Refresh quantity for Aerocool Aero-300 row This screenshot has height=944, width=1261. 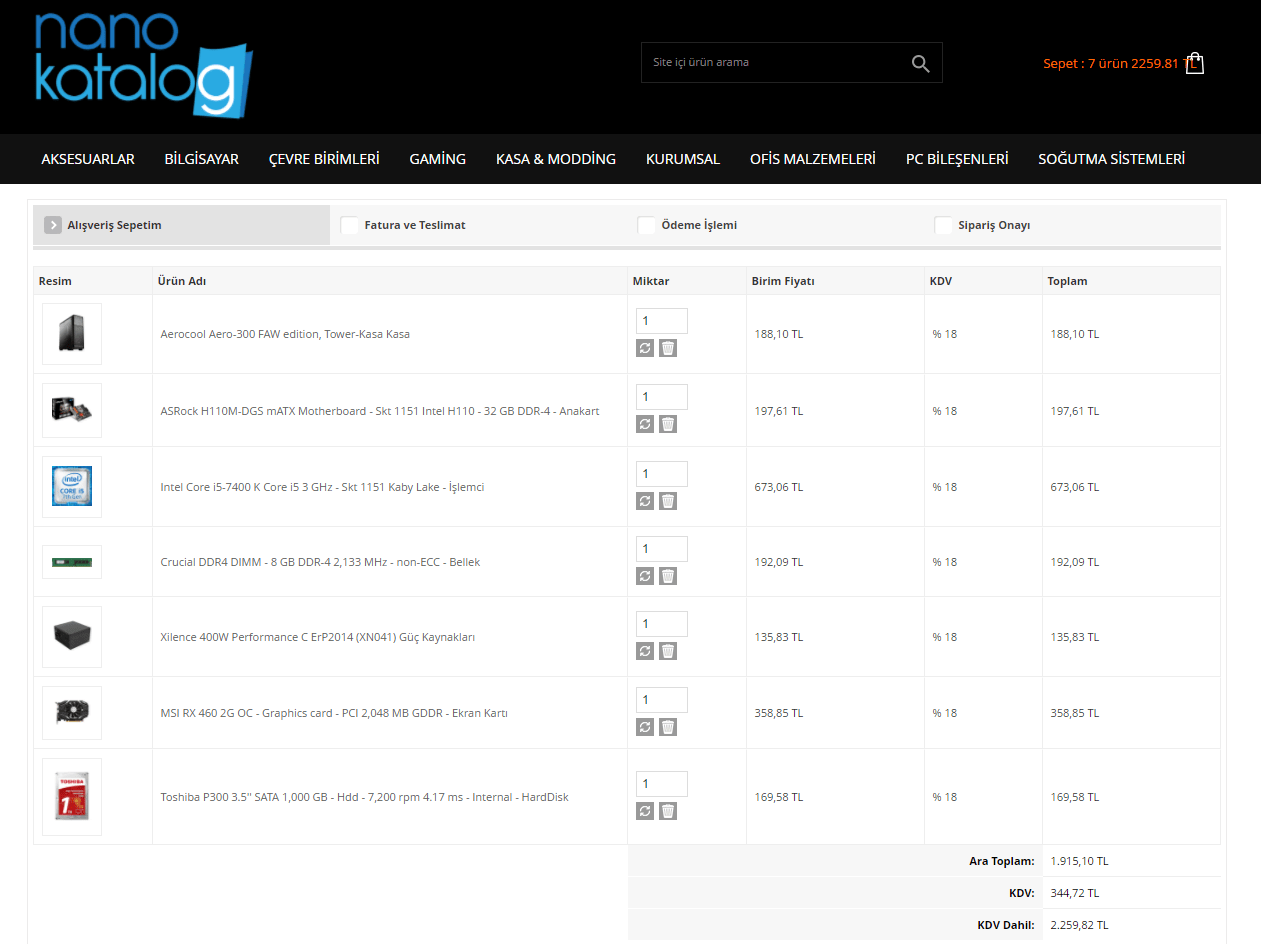pos(645,348)
